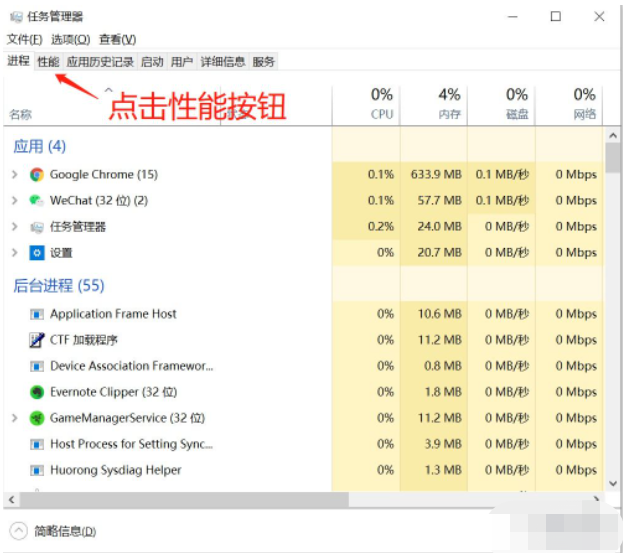
Task: Expand the WeChat process group
Action: point(14,200)
